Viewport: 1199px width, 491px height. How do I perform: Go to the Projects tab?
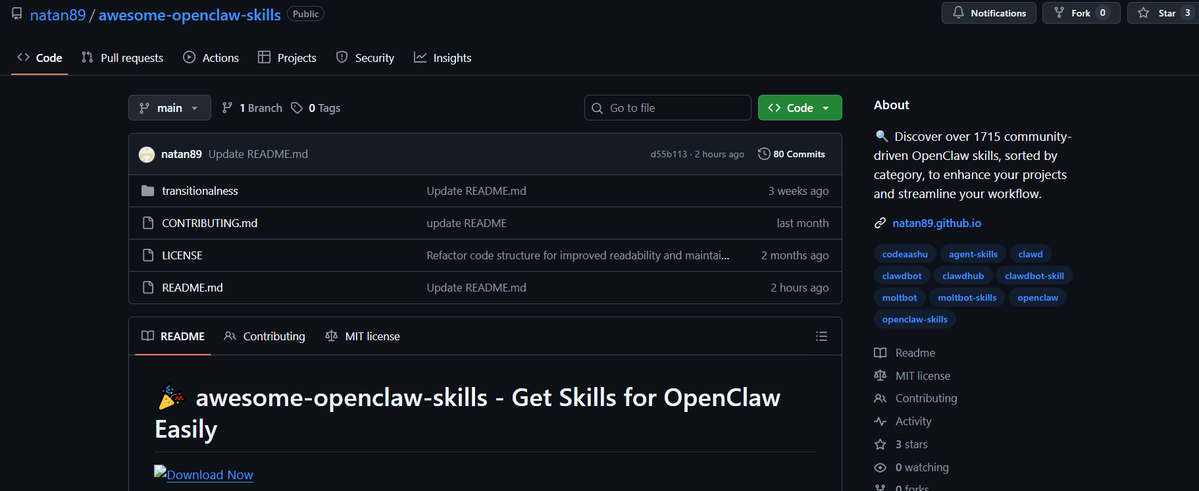[x=287, y=57]
